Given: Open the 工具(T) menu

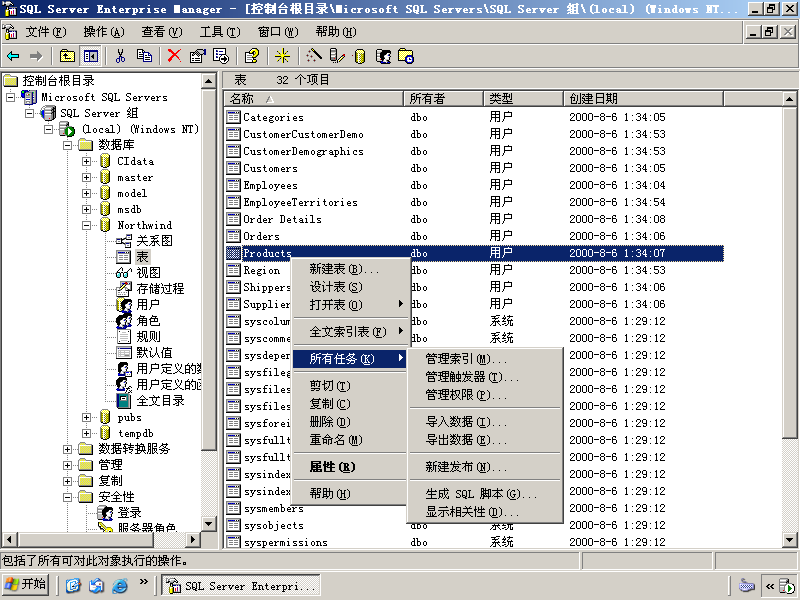Looking at the screenshot, I should tap(220, 32).
